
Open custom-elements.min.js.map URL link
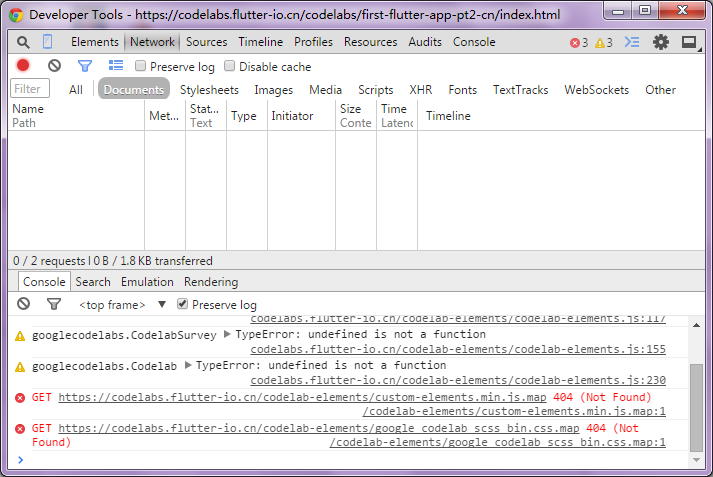pos(302,397)
